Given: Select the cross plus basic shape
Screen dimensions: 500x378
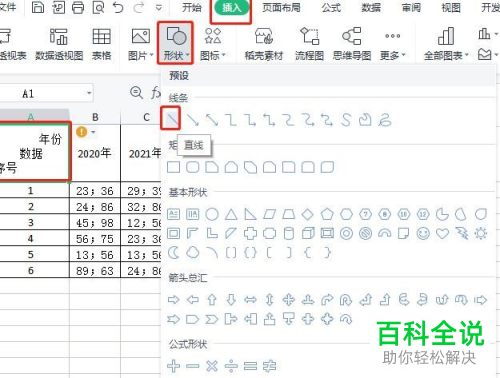Looking at the screenshot, I should [x=250, y=234].
